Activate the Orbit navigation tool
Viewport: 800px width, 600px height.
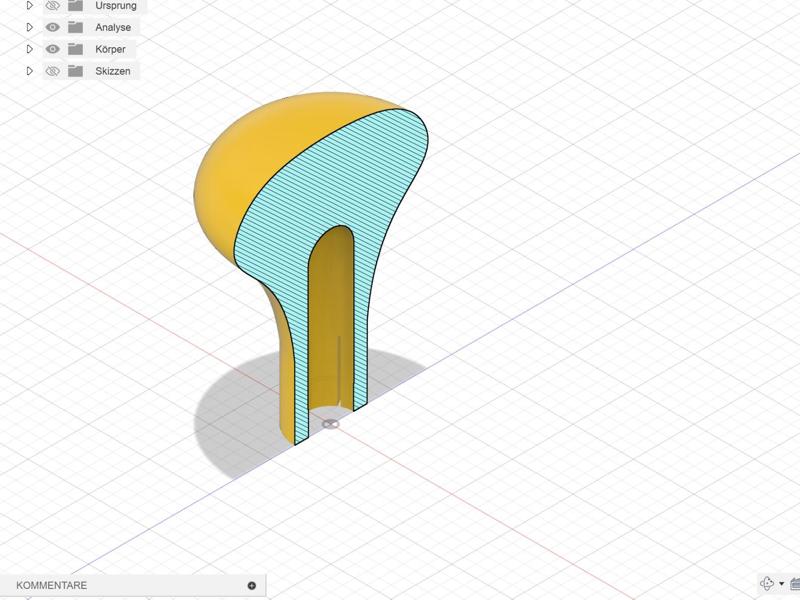pyautogui.click(x=766, y=584)
